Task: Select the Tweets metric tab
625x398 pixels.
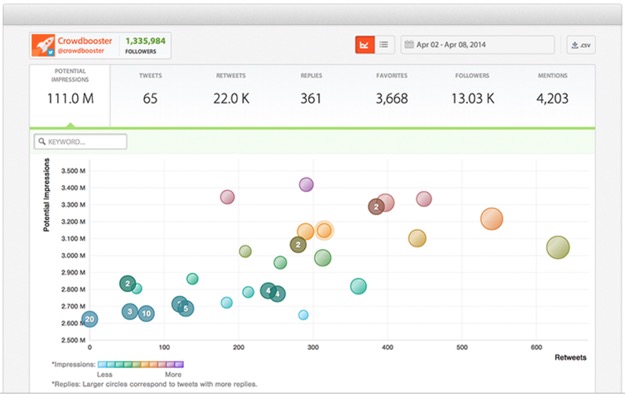Action: (x=150, y=96)
